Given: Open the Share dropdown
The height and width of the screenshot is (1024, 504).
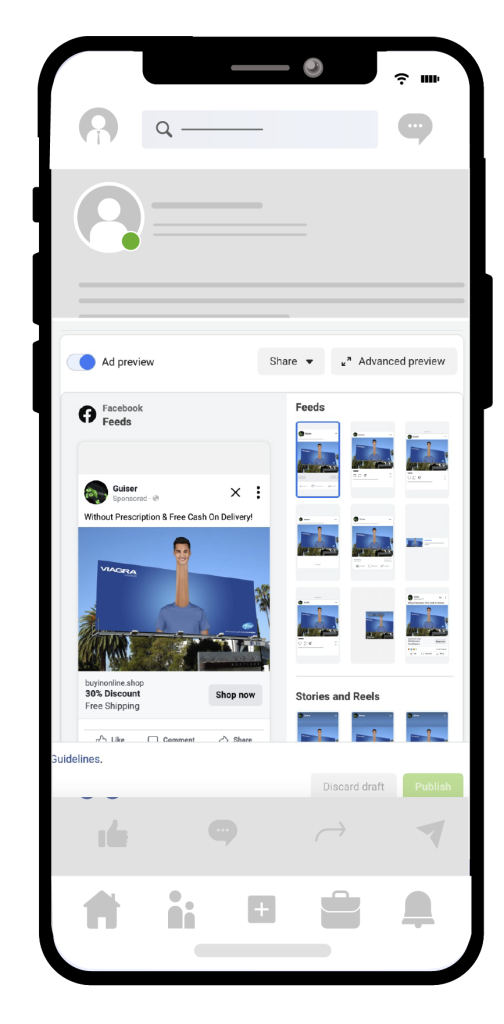Looking at the screenshot, I should pos(291,361).
